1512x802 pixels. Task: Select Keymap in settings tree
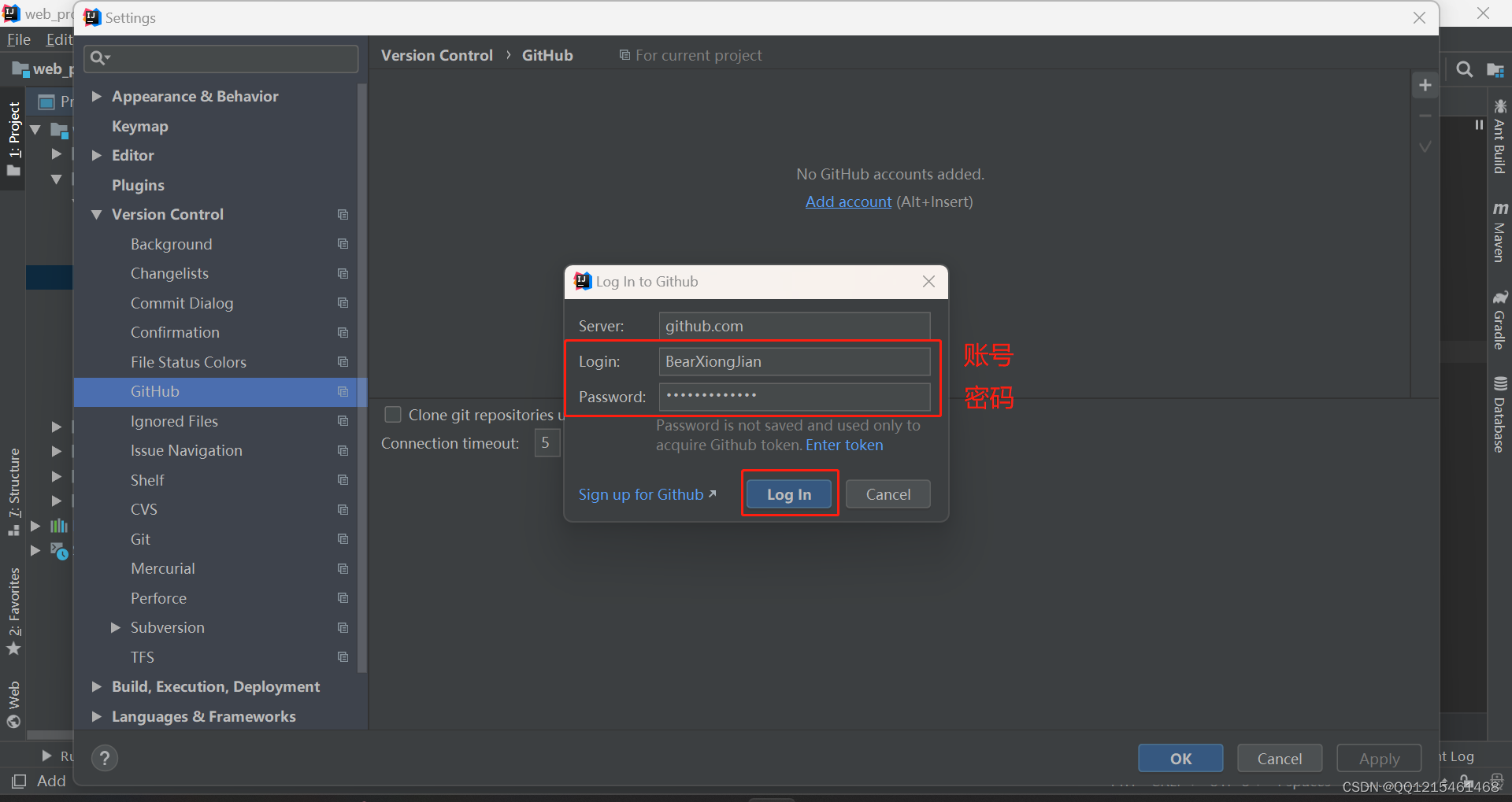tap(140, 126)
